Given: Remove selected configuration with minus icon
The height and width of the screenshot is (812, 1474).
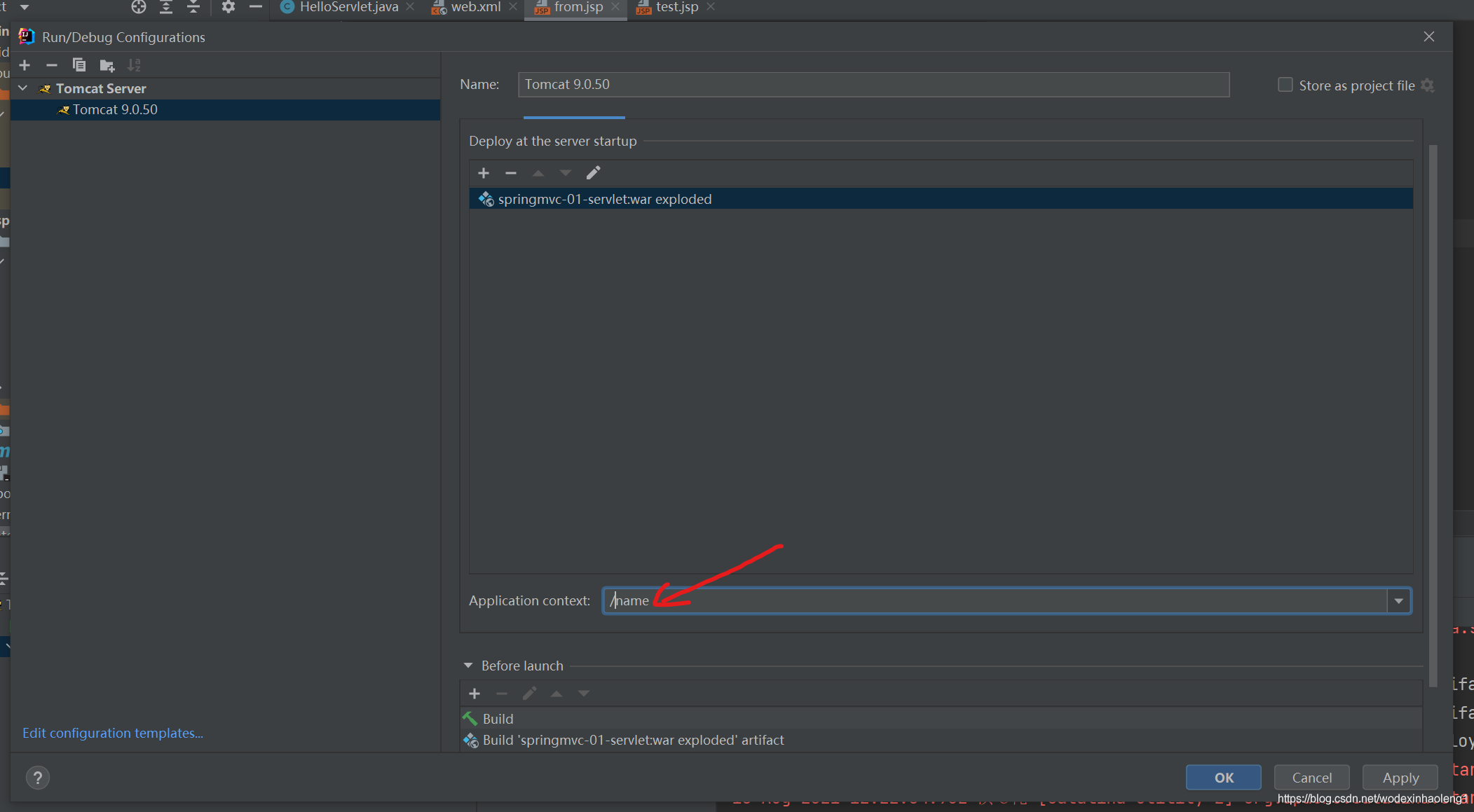Looking at the screenshot, I should (51, 65).
